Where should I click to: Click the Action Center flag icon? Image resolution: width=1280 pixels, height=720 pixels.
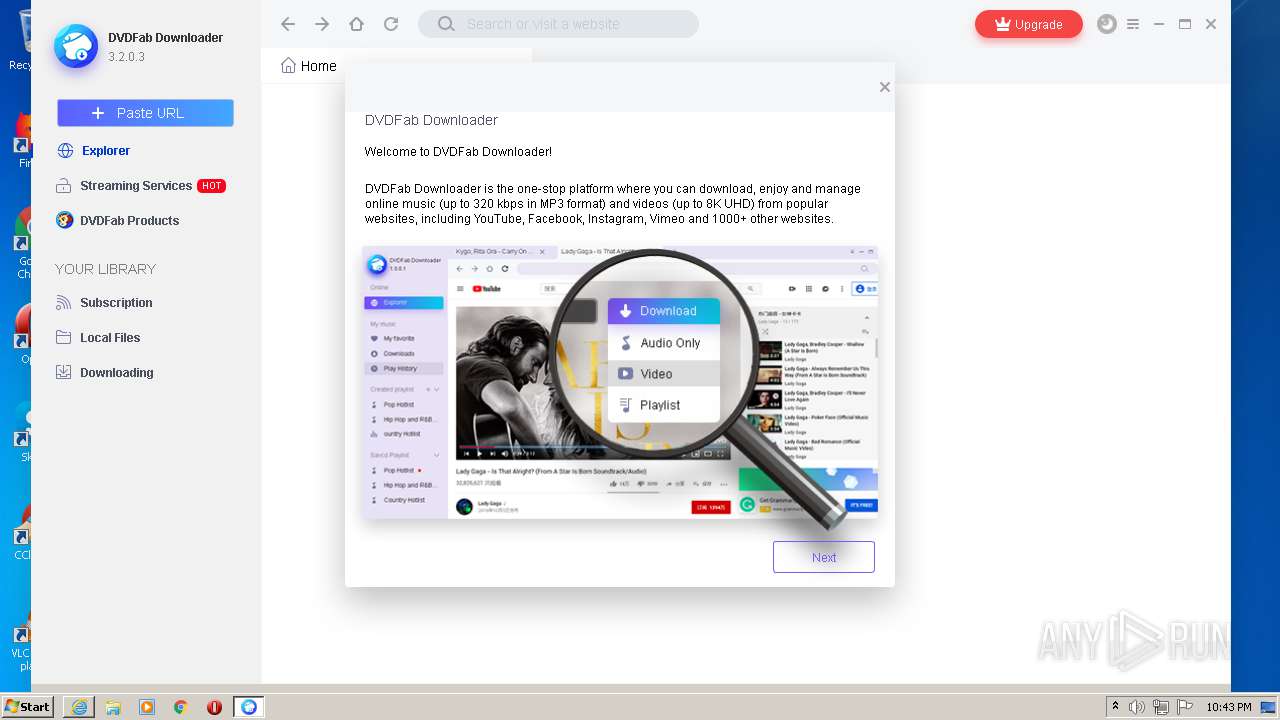point(1184,707)
